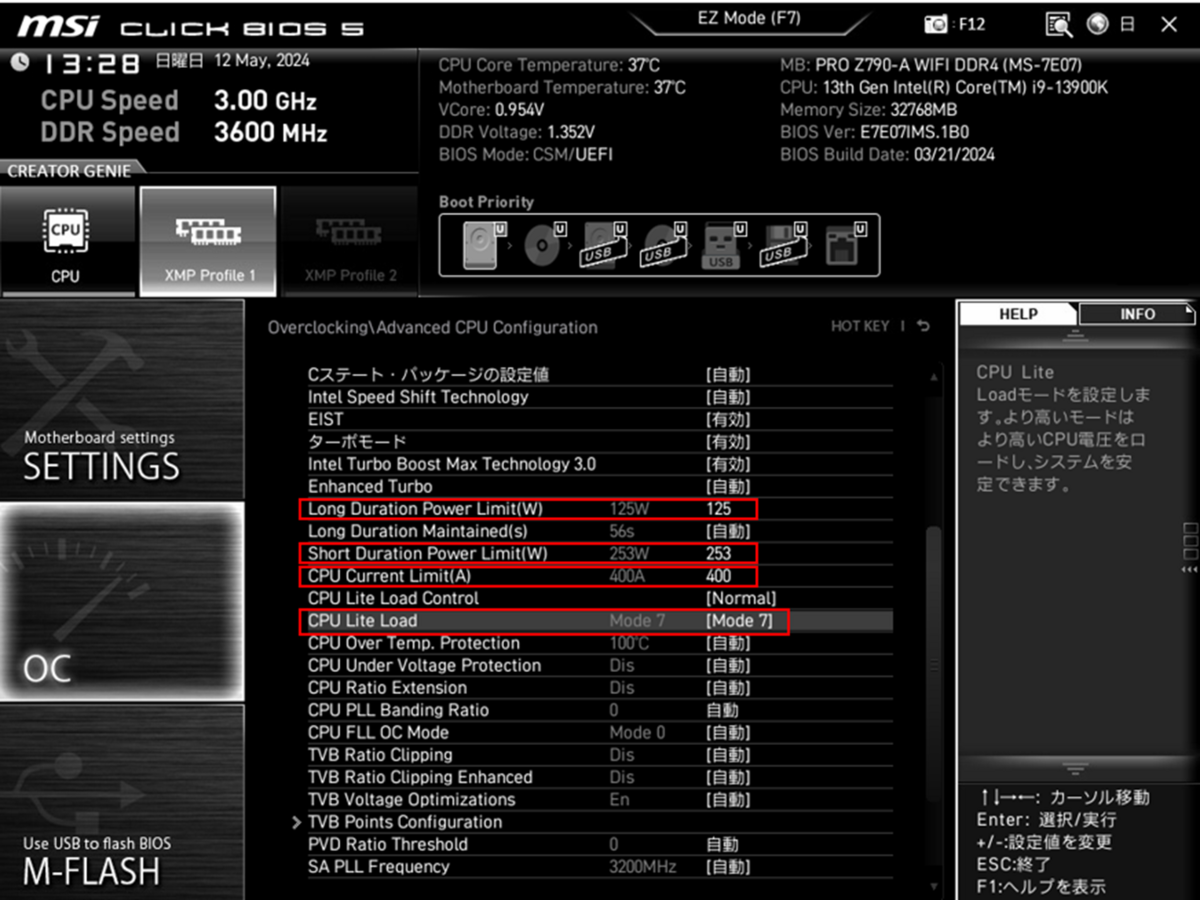Toggle the TVB Ratio Clipping value
The height and width of the screenshot is (900, 1200).
click(x=728, y=755)
